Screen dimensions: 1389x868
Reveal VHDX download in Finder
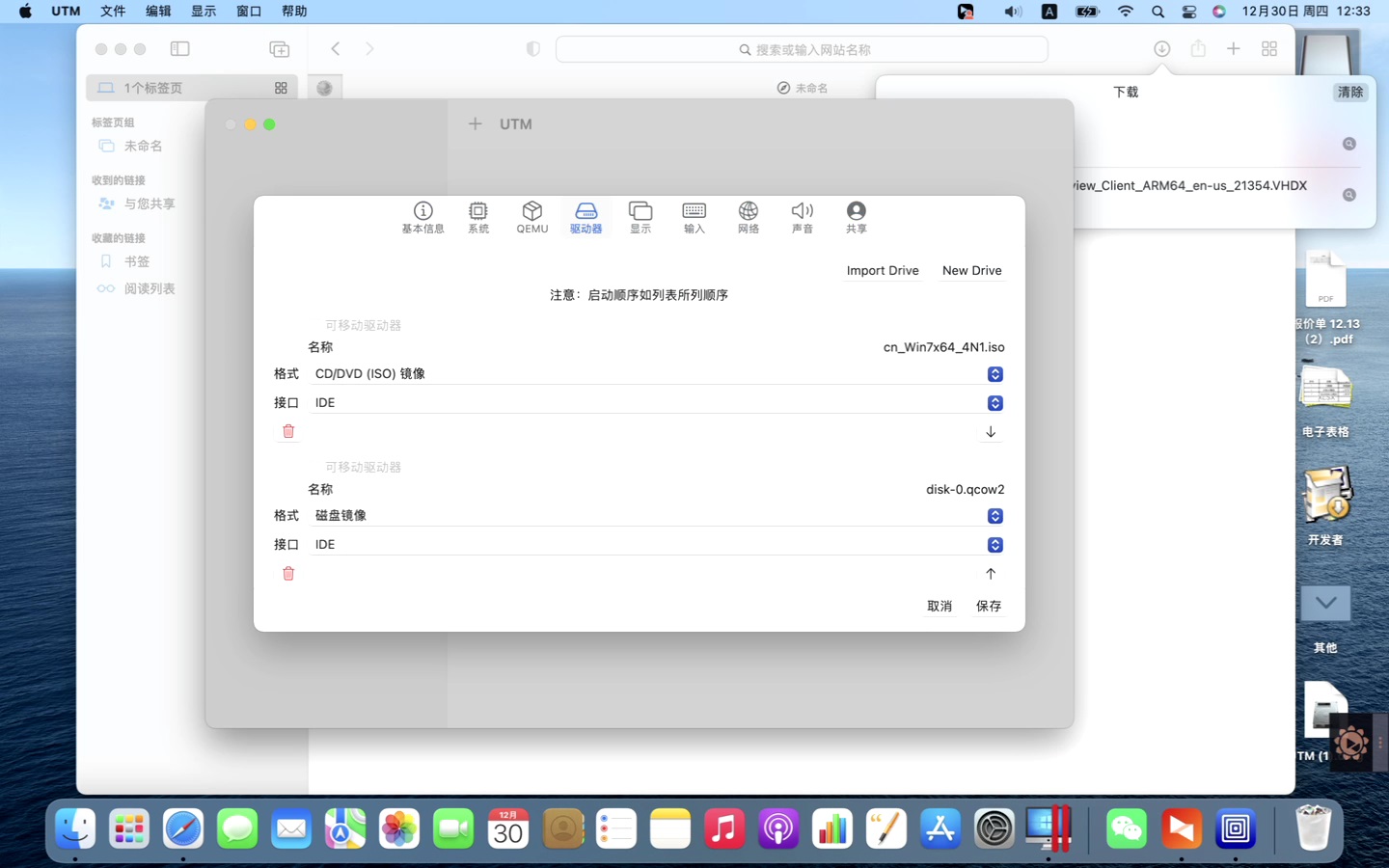point(1349,195)
